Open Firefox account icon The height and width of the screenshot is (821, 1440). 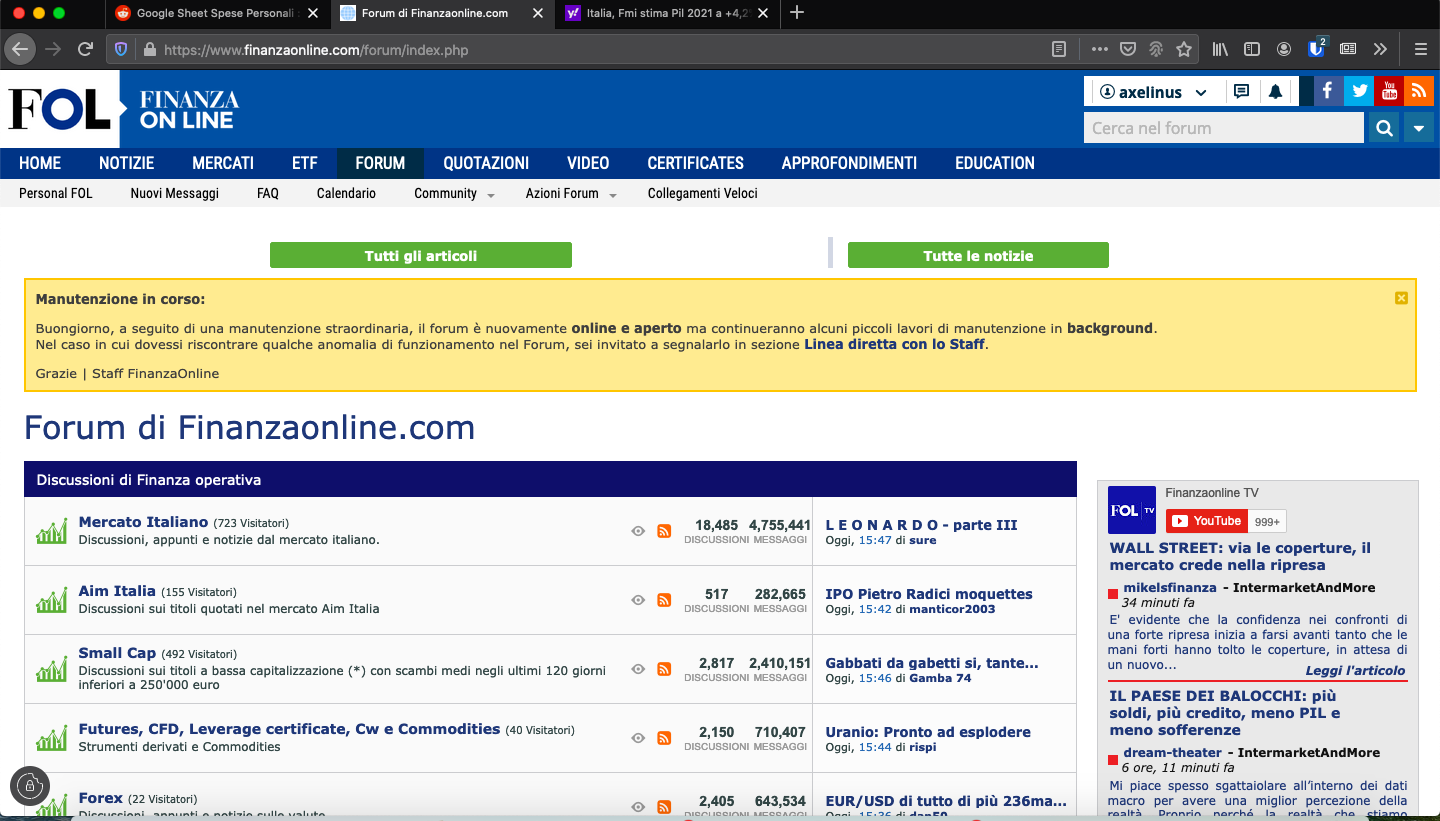tap(1284, 48)
